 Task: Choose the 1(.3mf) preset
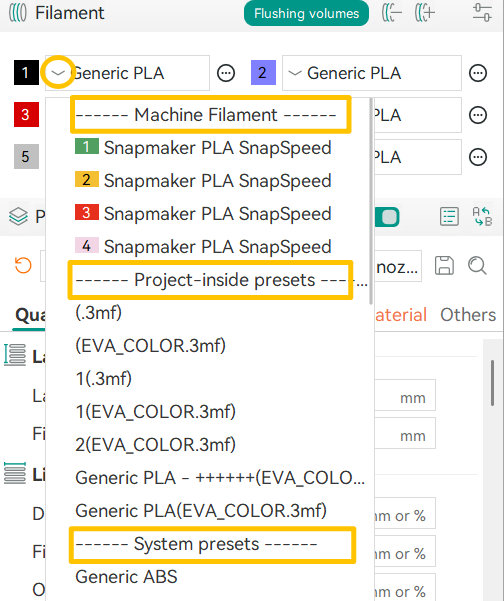103,379
